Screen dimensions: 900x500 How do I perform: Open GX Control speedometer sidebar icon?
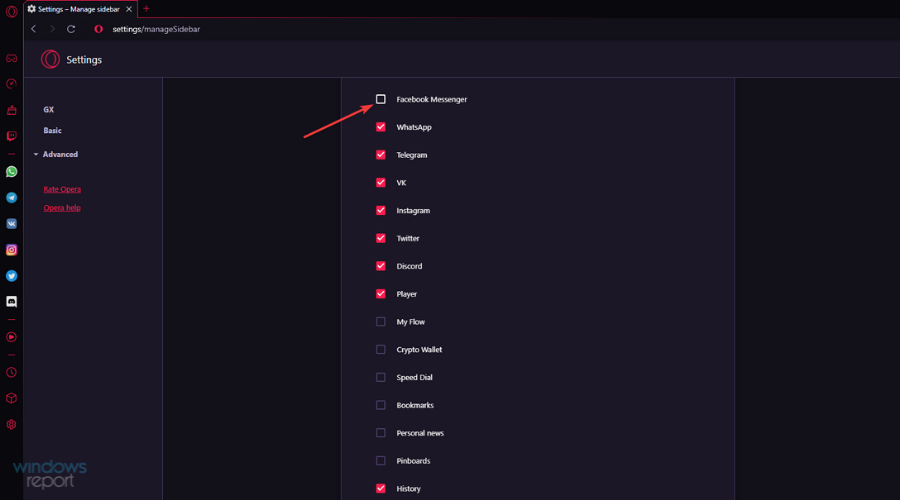(11, 84)
